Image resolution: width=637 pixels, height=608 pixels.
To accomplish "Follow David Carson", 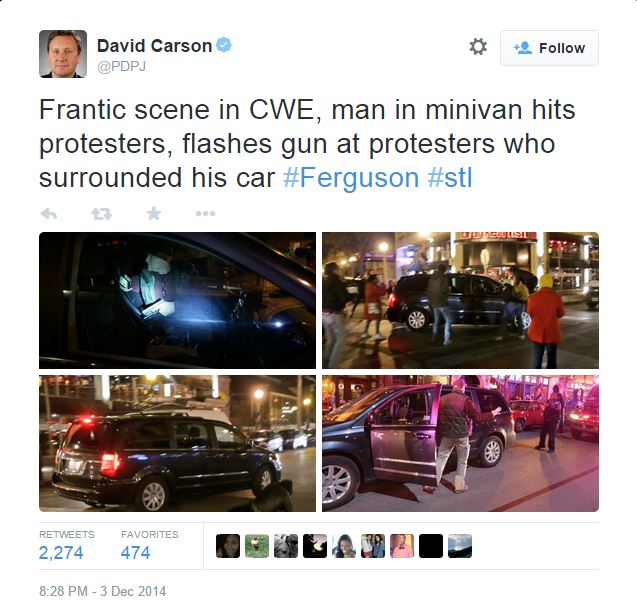I will point(549,48).
